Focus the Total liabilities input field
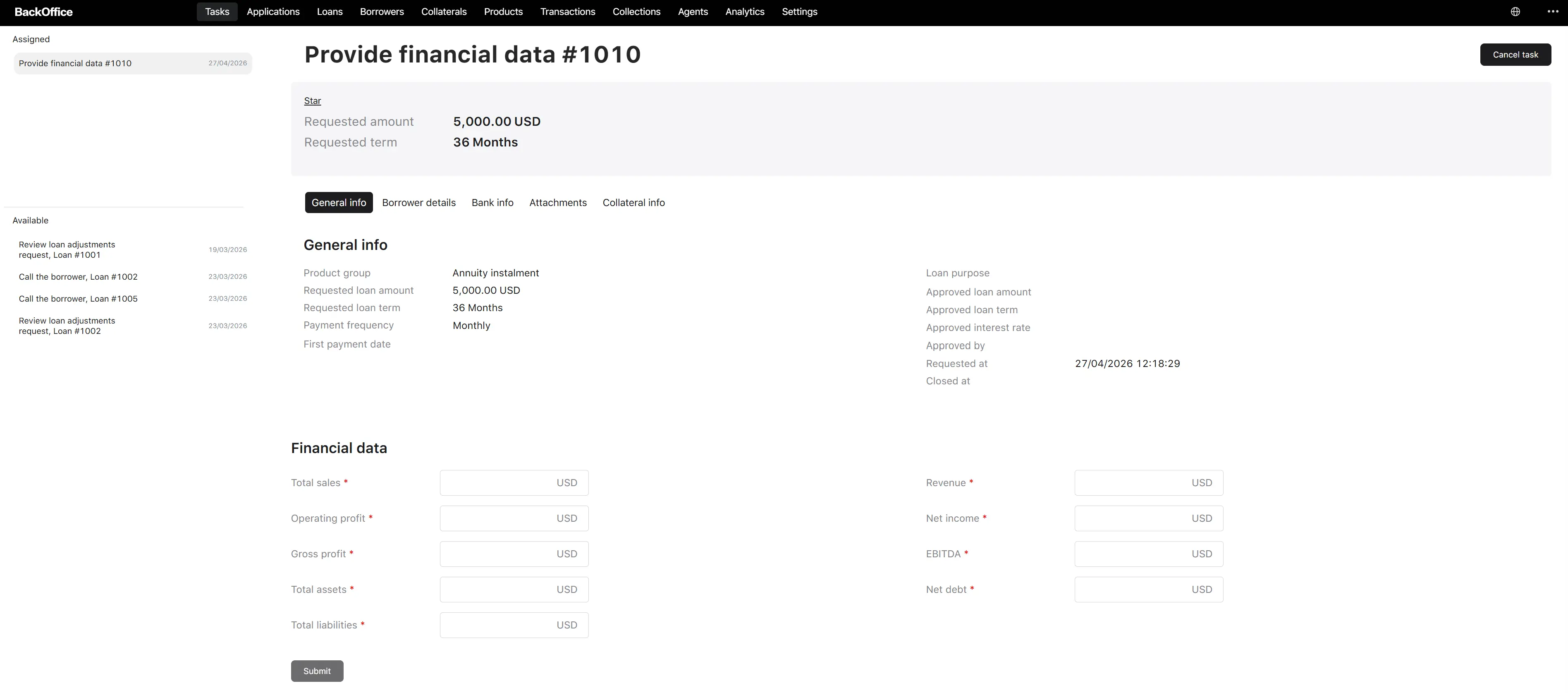 coord(514,626)
